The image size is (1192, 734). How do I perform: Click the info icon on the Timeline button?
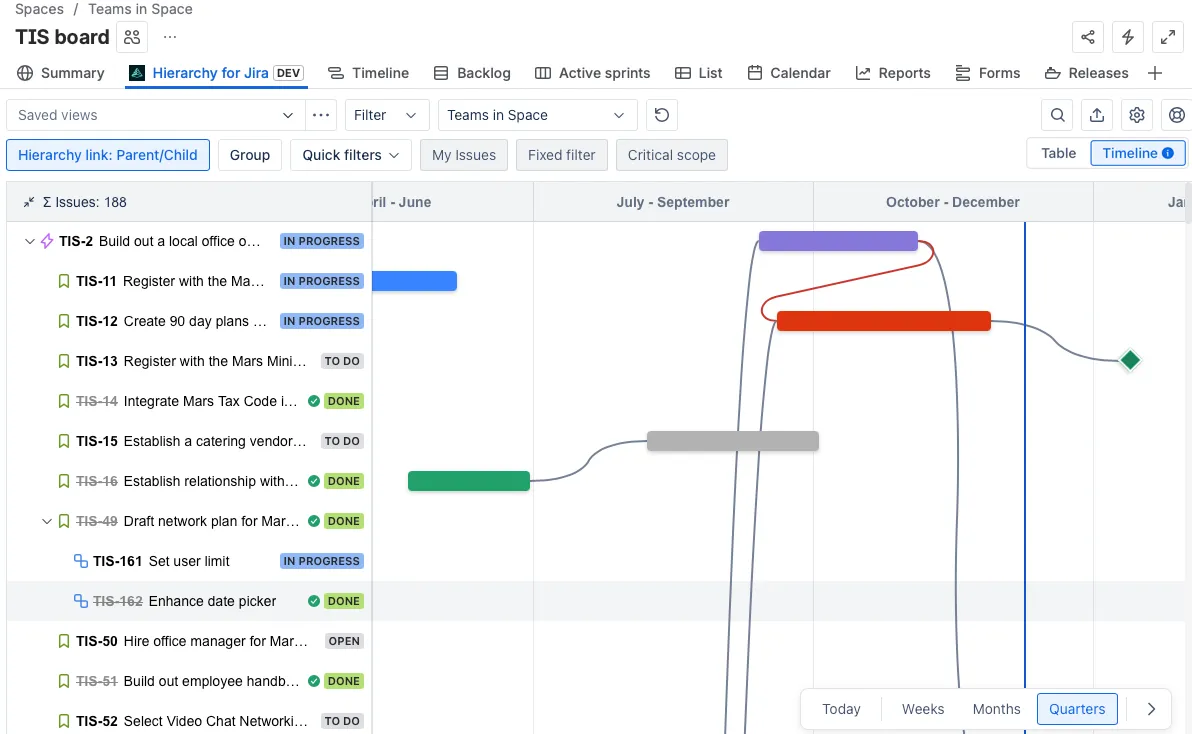click(1168, 153)
